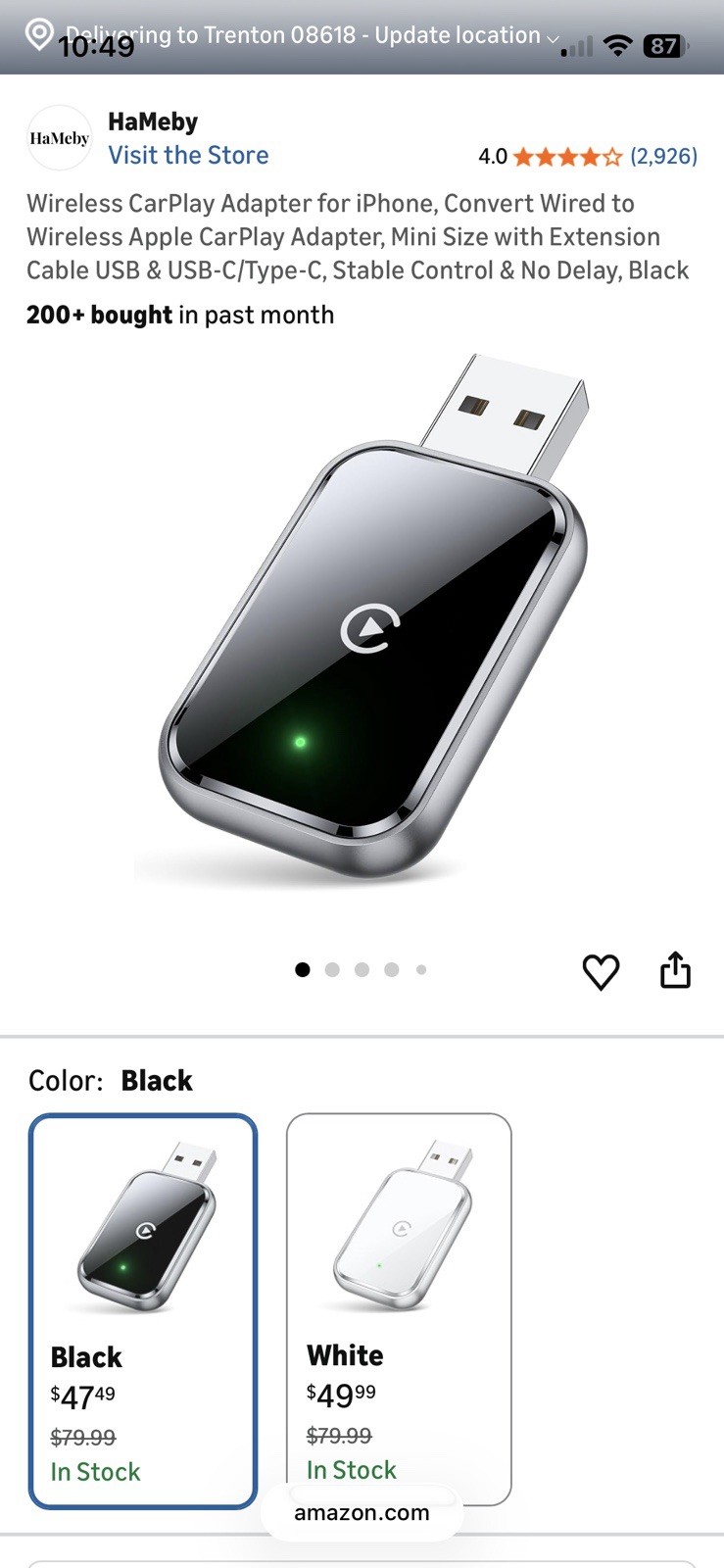Tap the product title text
Image resolution: width=724 pixels, height=1568 pixels.
[x=358, y=236]
